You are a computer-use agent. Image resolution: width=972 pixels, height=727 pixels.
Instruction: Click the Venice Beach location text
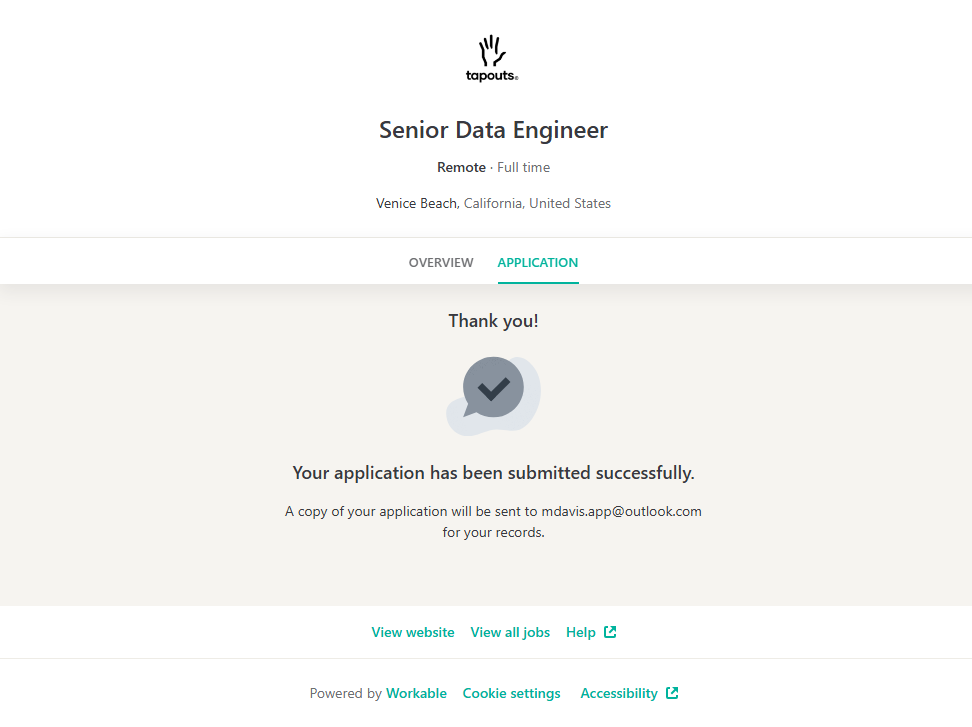click(417, 203)
